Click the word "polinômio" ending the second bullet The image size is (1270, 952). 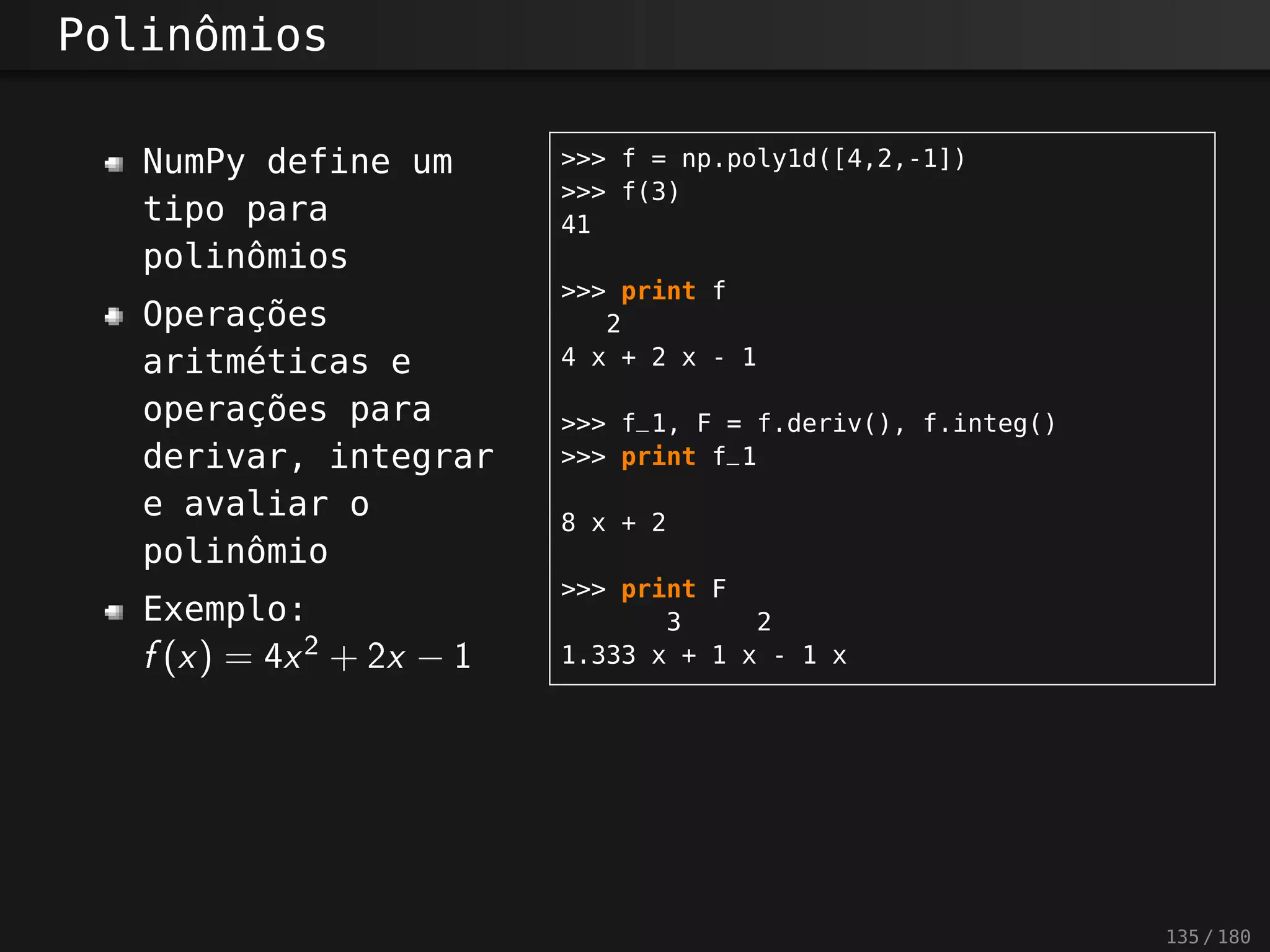coord(236,552)
